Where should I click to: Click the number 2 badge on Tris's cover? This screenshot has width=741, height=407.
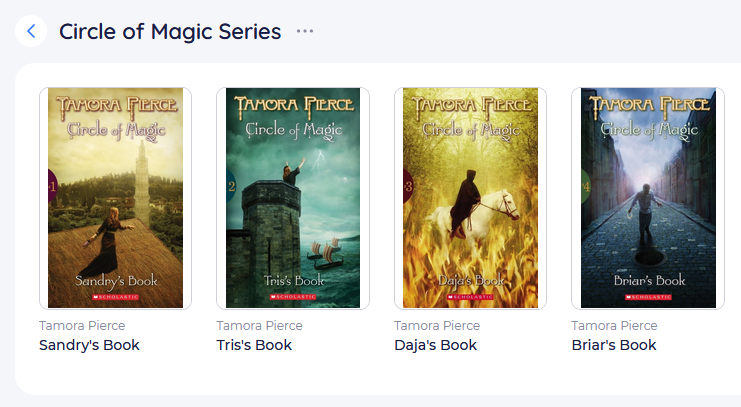click(x=231, y=187)
